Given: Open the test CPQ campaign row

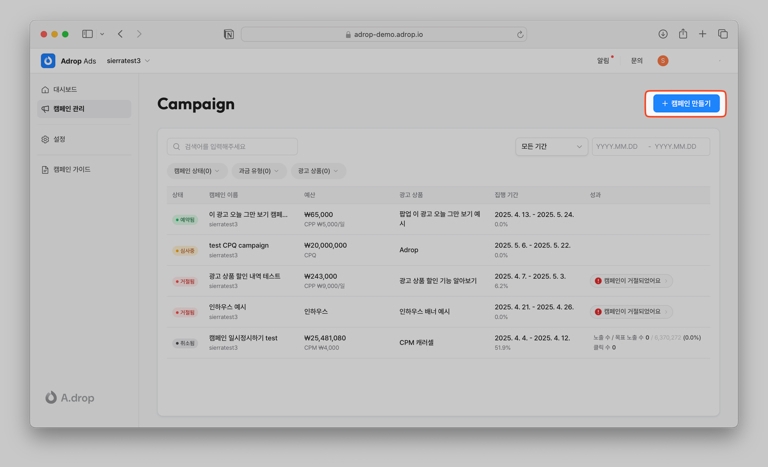Looking at the screenshot, I should click(x=239, y=245).
